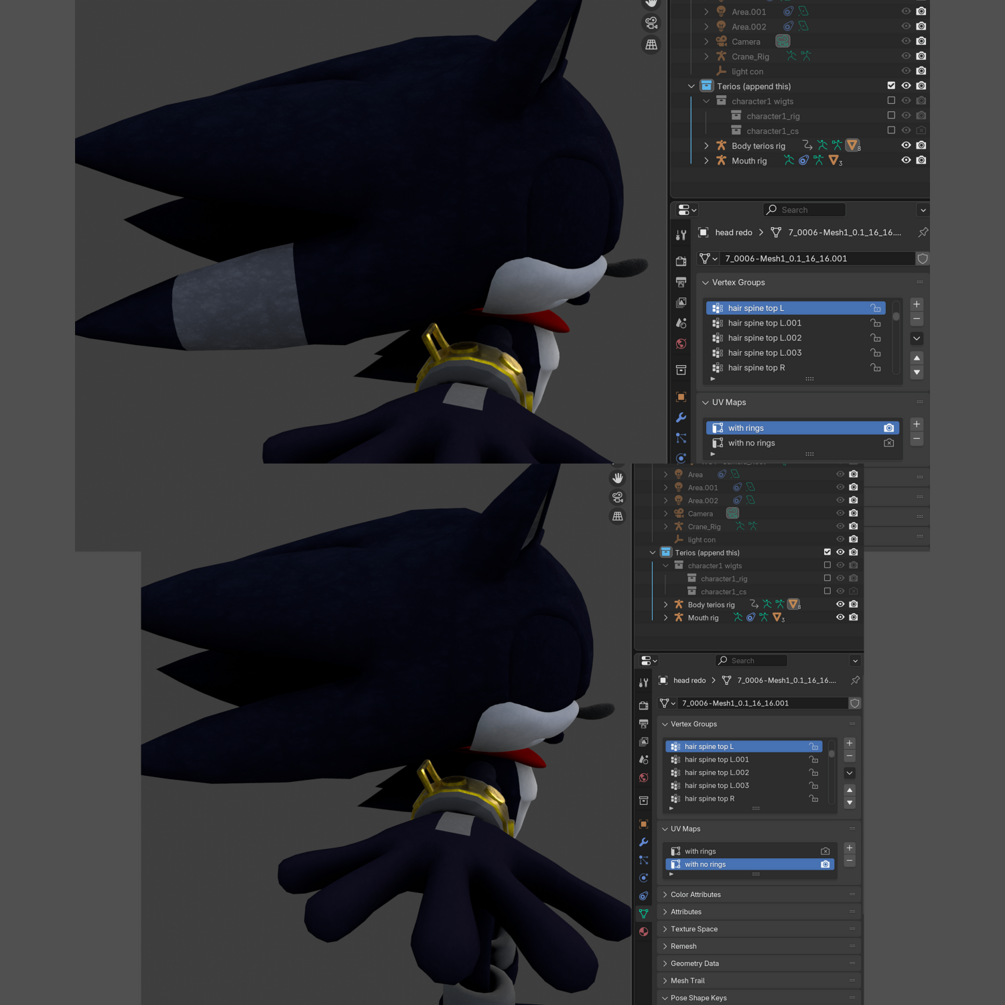The width and height of the screenshot is (1005, 1005).
Task: Toggle Camera visibility eye in top outliner
Action: point(906,41)
